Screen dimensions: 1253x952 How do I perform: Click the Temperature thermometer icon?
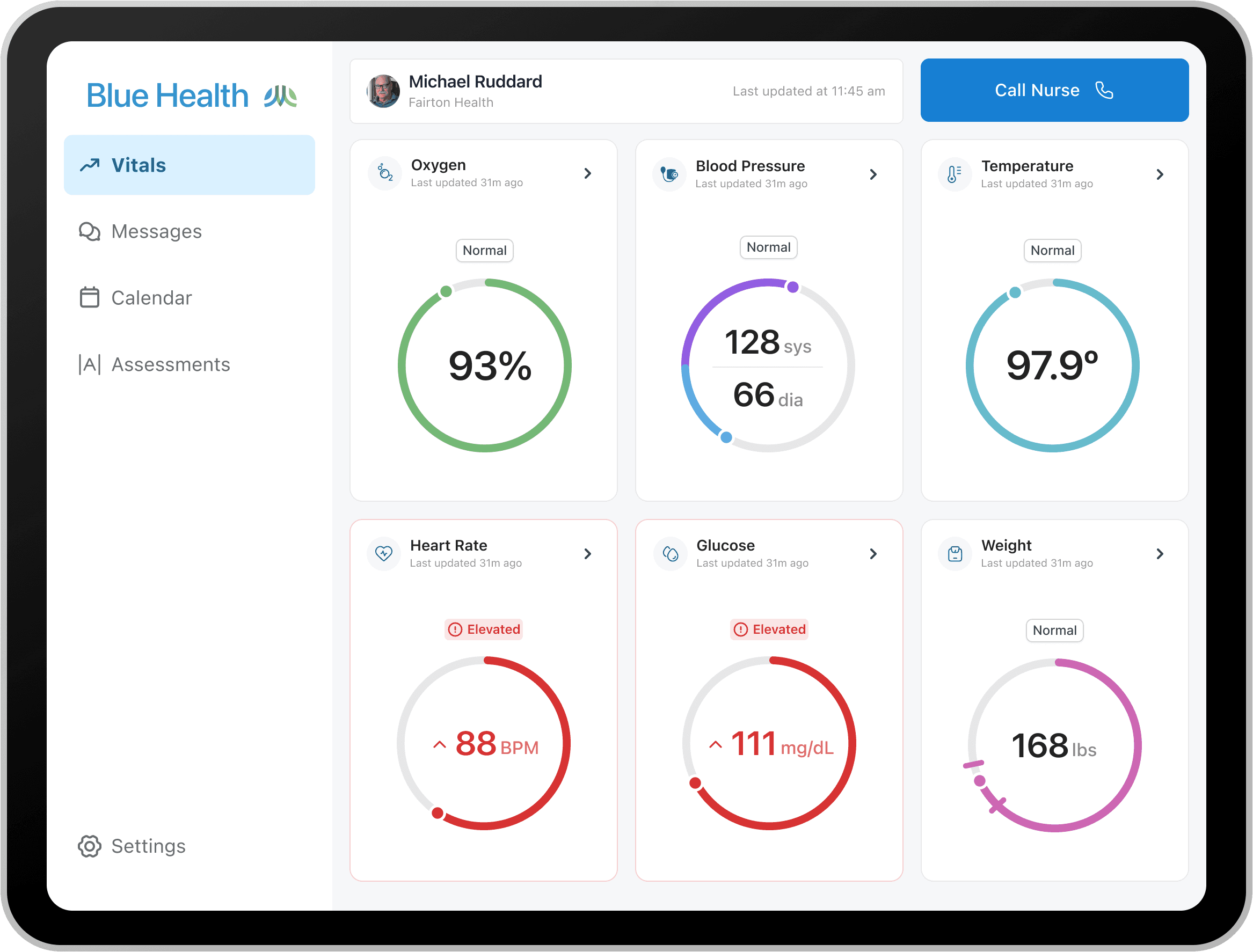(955, 174)
